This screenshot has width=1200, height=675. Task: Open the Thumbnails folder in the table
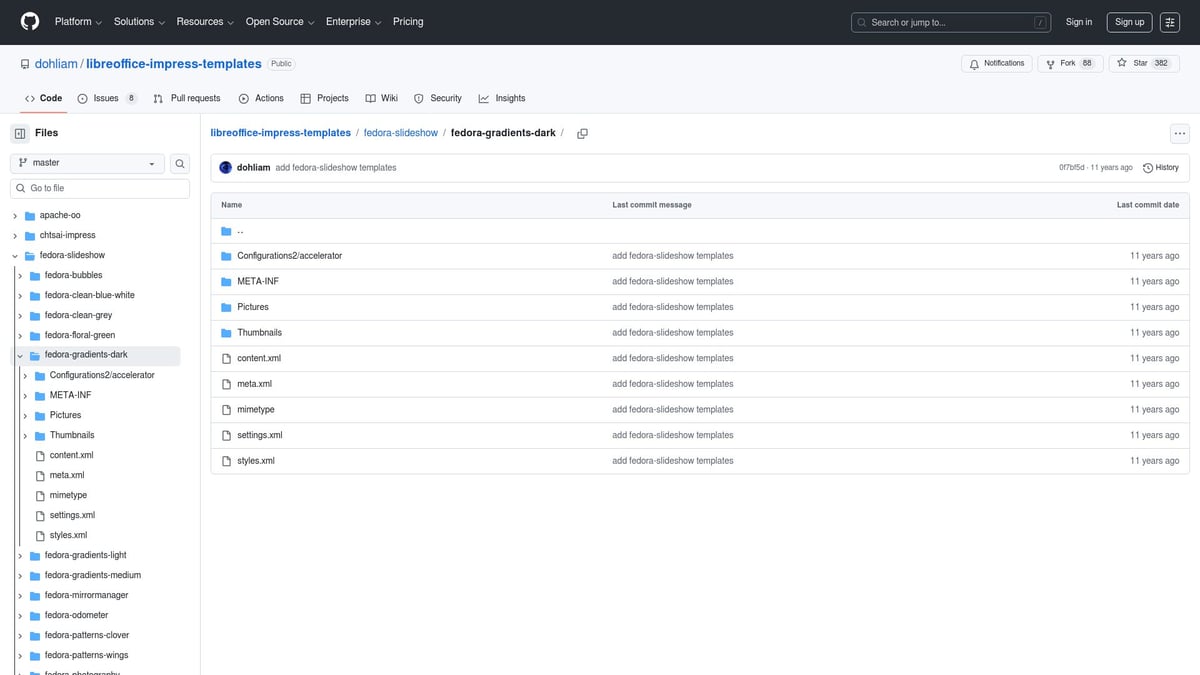[x=260, y=333]
